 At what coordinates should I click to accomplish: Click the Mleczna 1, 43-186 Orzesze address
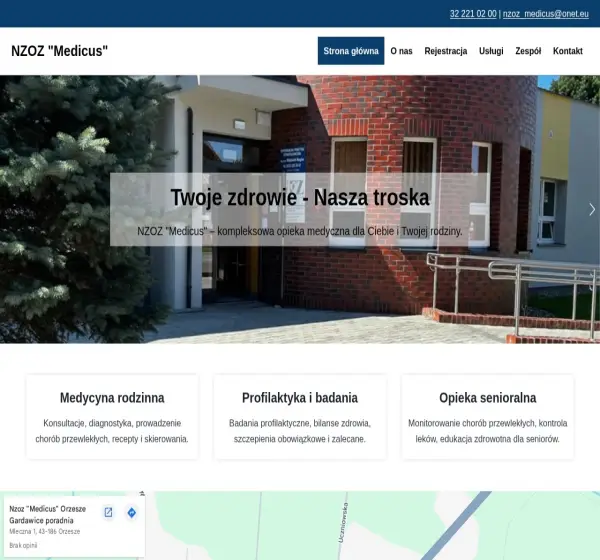[45, 531]
